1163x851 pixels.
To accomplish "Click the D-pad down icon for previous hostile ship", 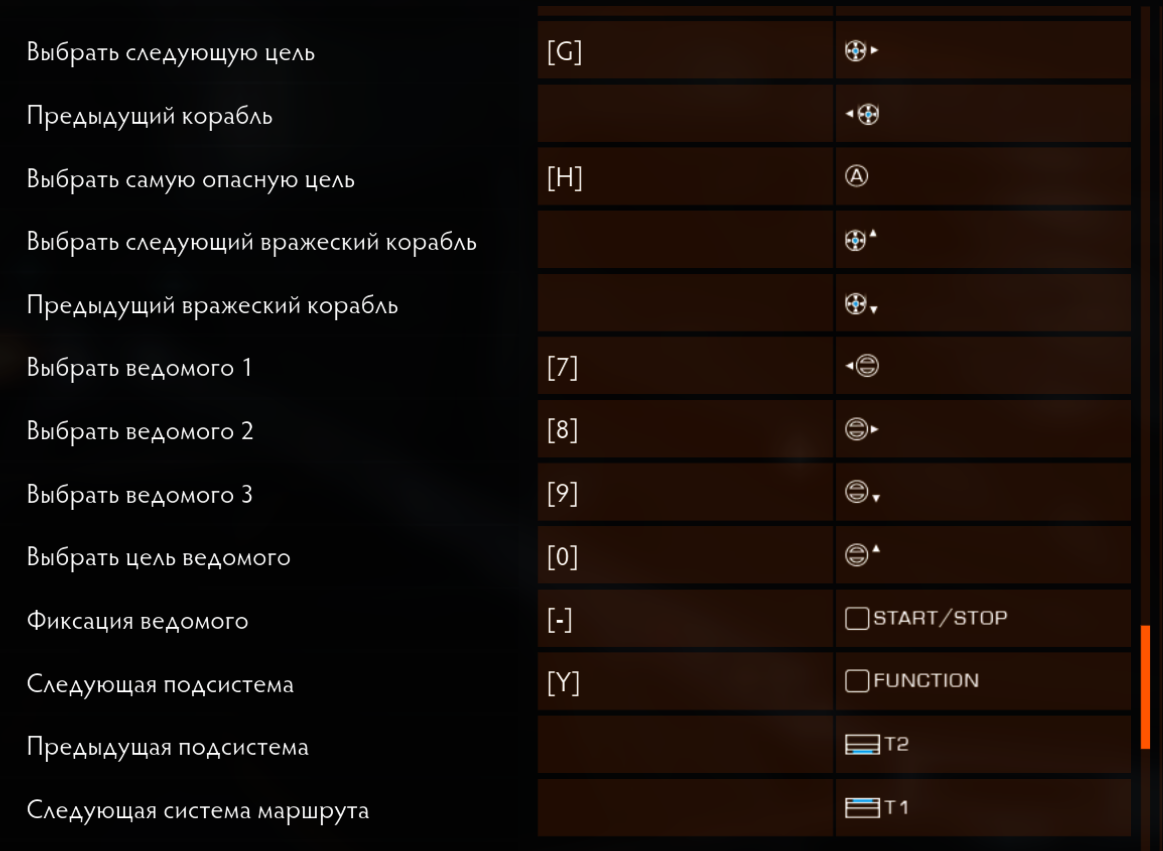I will (861, 303).
